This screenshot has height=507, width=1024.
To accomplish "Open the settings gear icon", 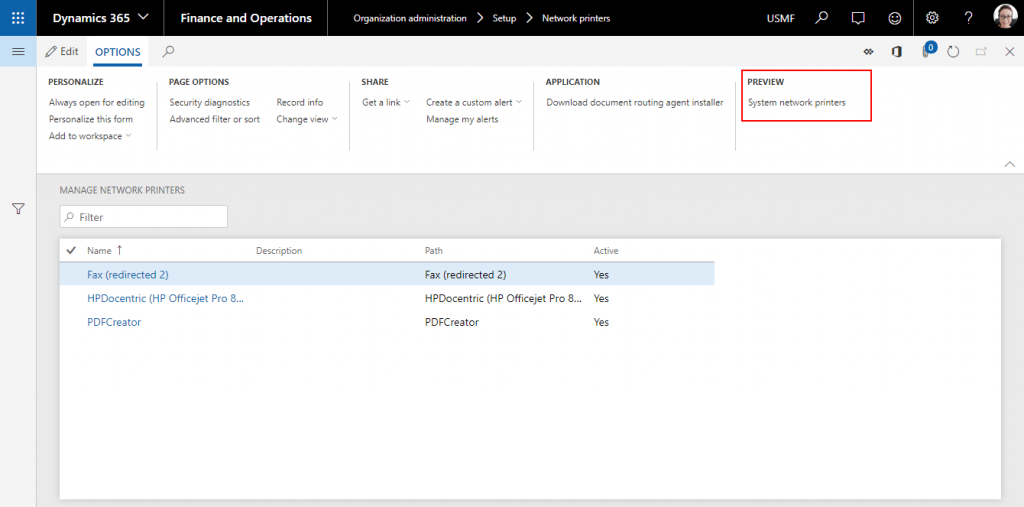I will pos(932,18).
